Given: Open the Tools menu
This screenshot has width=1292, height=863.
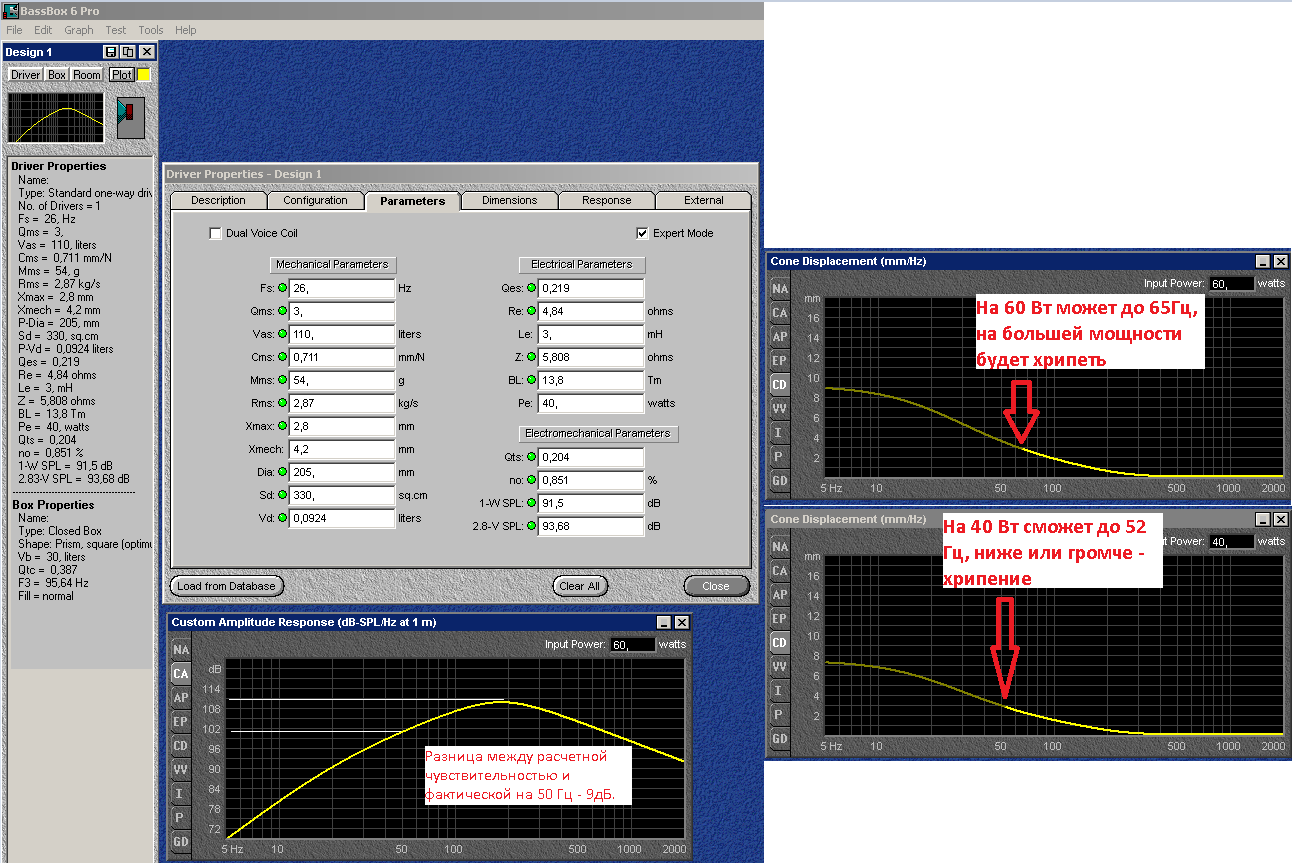Looking at the screenshot, I should pyautogui.click(x=151, y=30).
